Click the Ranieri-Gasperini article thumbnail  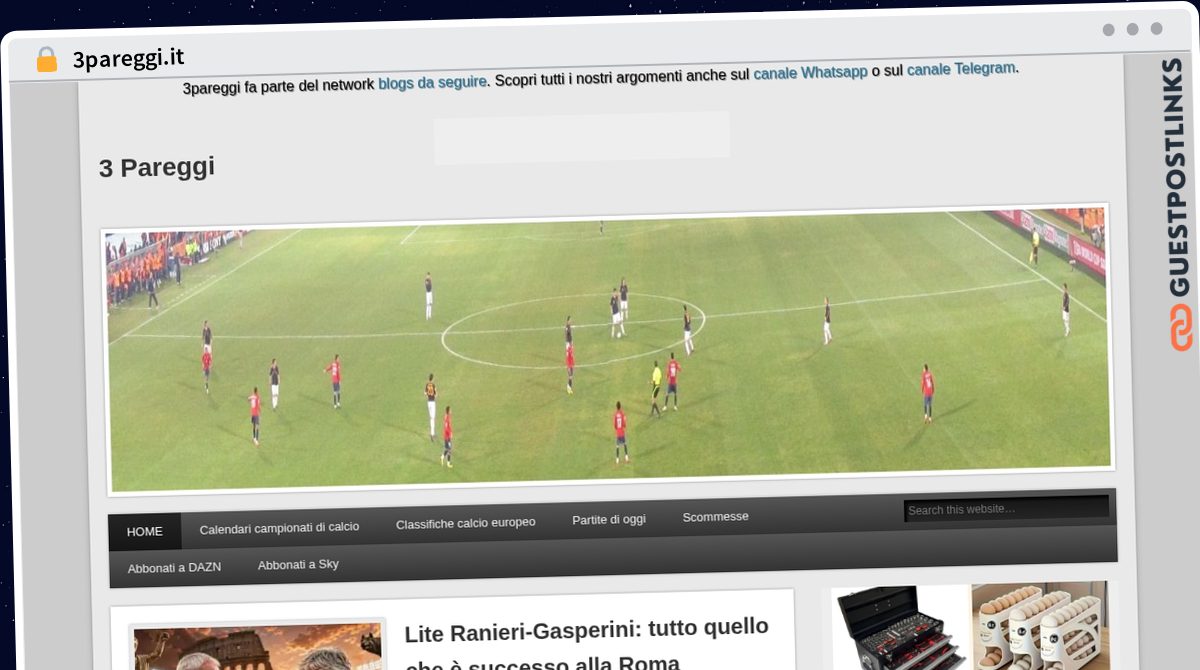tap(258, 646)
